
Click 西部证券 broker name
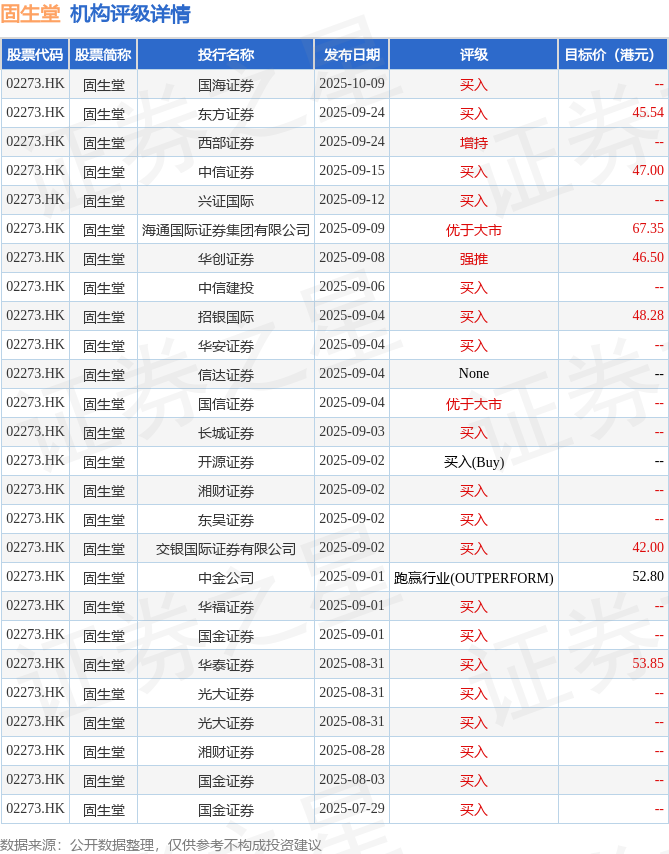coord(226,143)
